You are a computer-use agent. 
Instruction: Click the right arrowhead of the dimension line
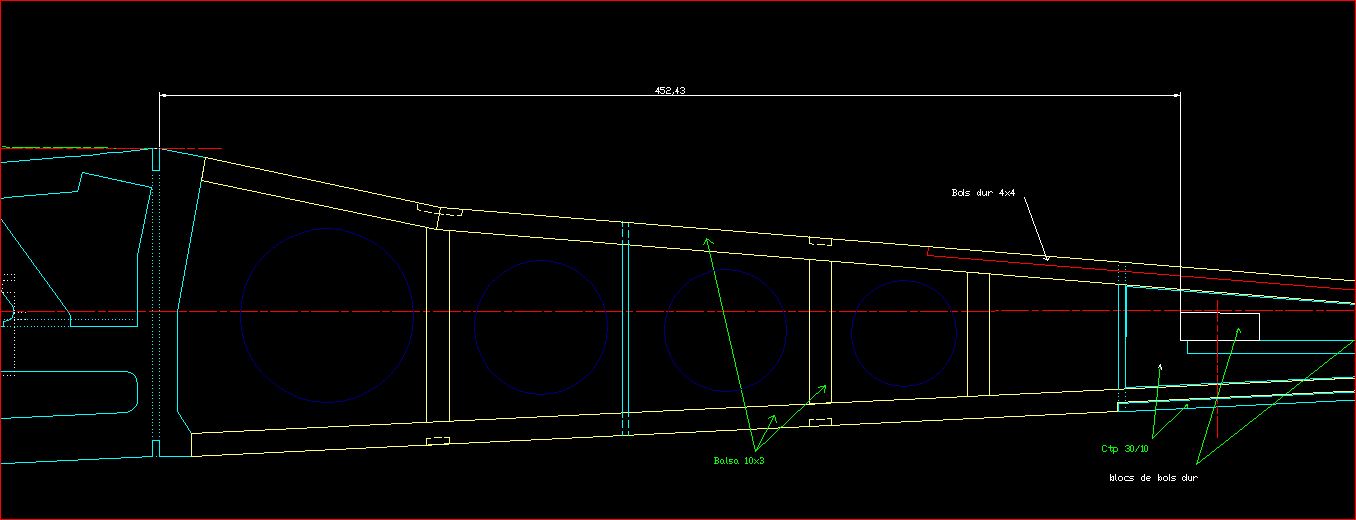tap(1175, 96)
